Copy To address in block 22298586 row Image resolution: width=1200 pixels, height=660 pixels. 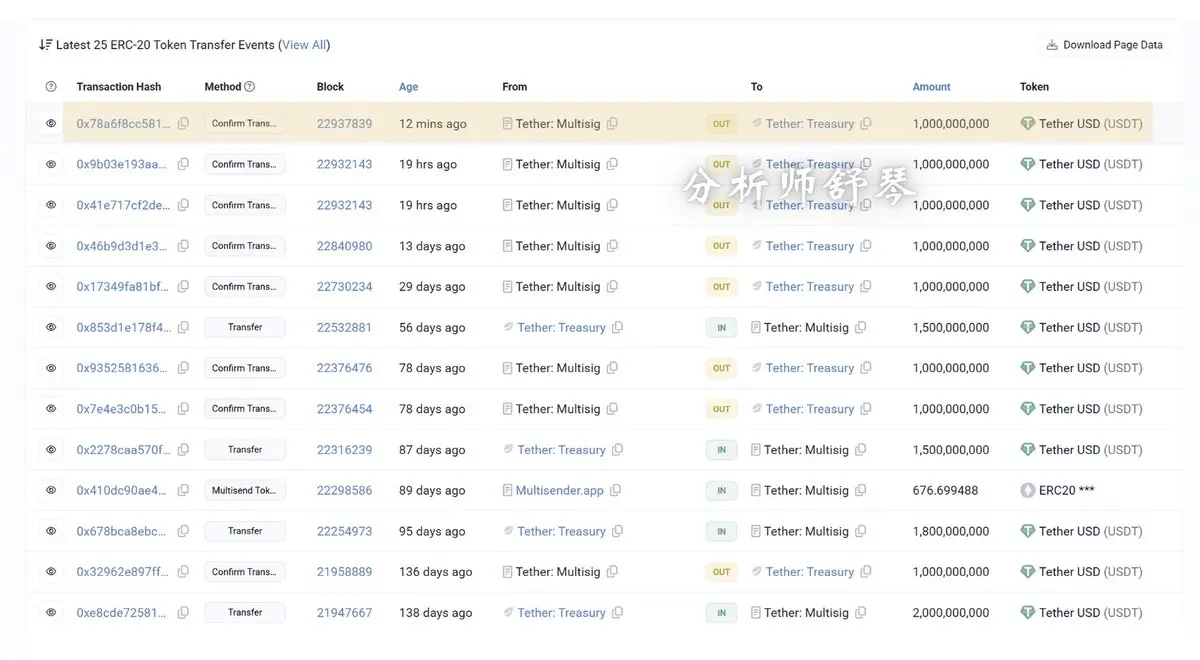click(x=860, y=490)
